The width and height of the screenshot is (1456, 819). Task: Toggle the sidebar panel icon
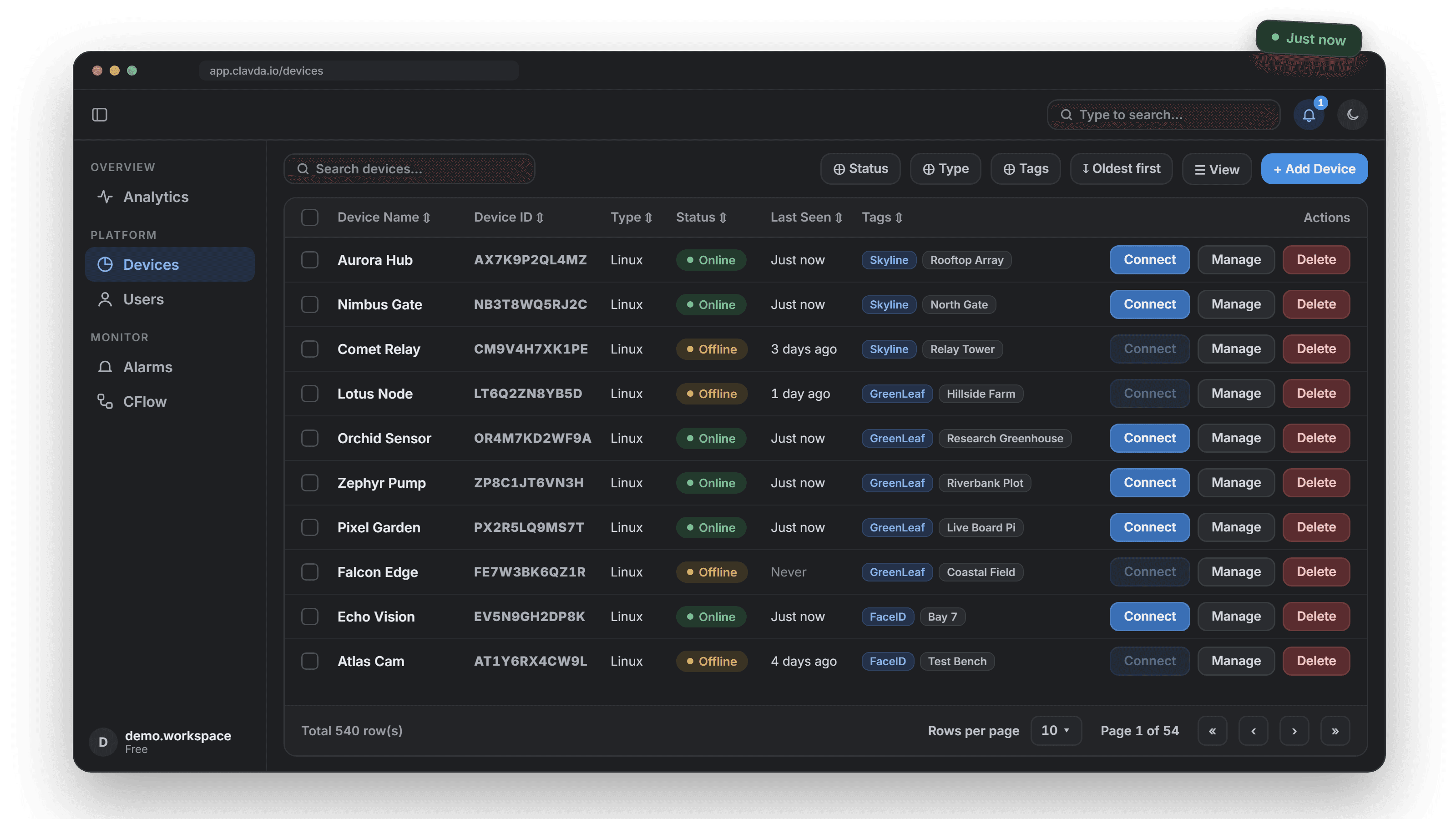click(x=100, y=115)
